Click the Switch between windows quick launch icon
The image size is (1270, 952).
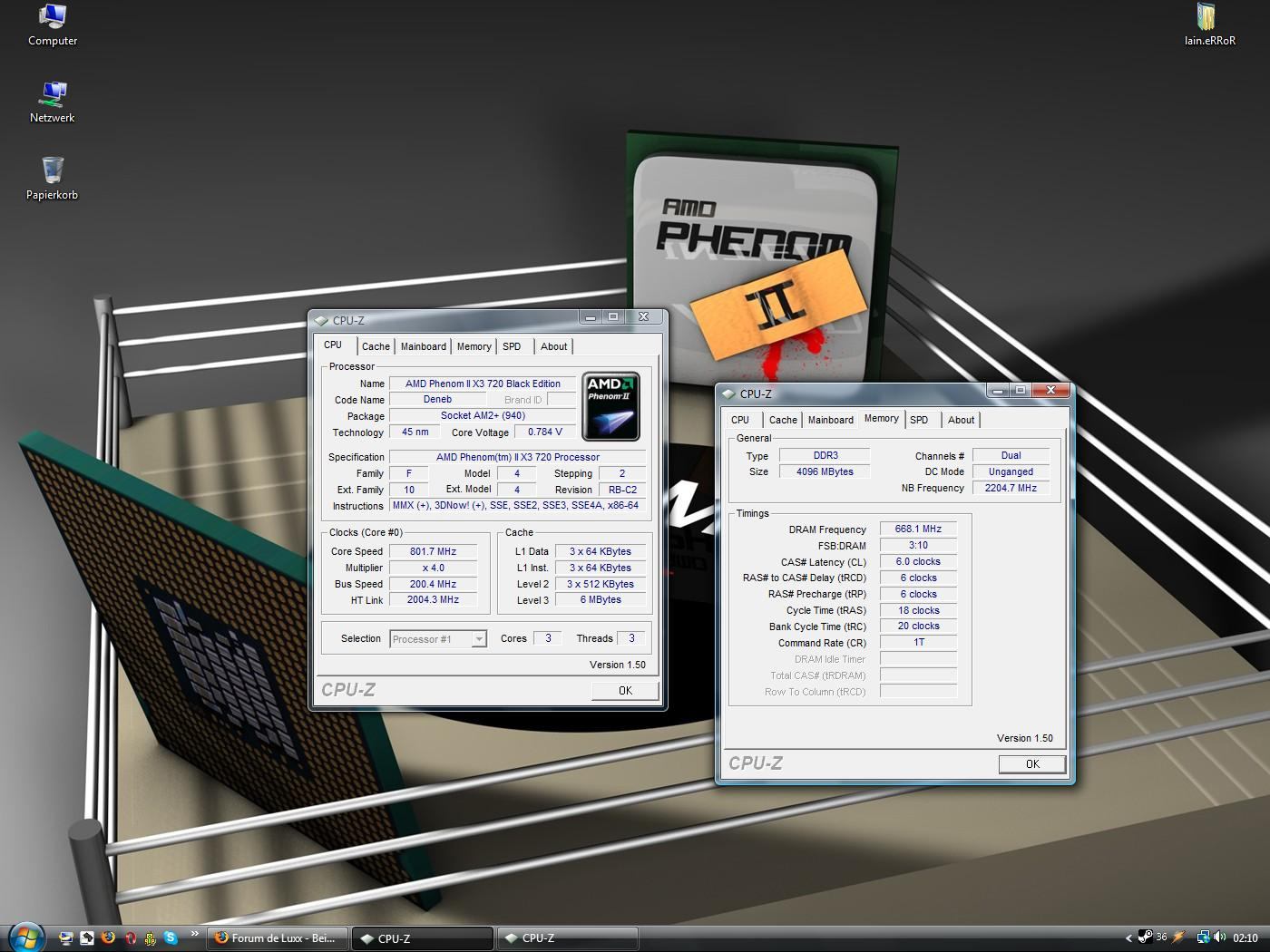click(x=87, y=938)
